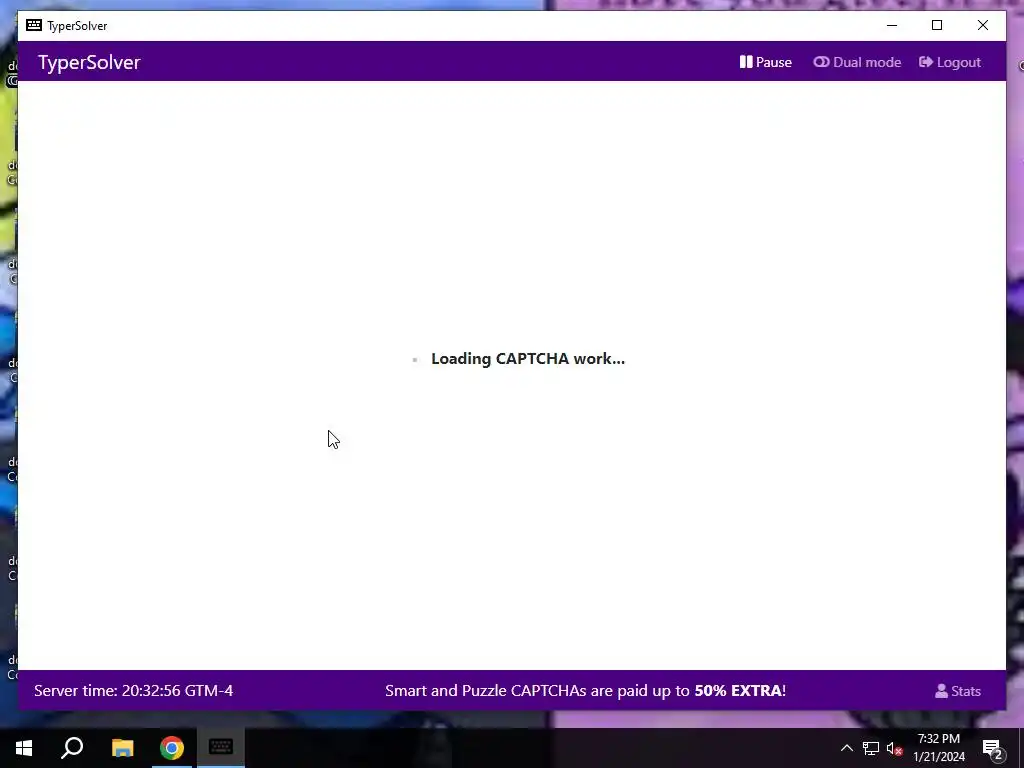The height and width of the screenshot is (768, 1024).
Task: Maximize the TyperSolver window
Action: pyautogui.click(x=937, y=25)
